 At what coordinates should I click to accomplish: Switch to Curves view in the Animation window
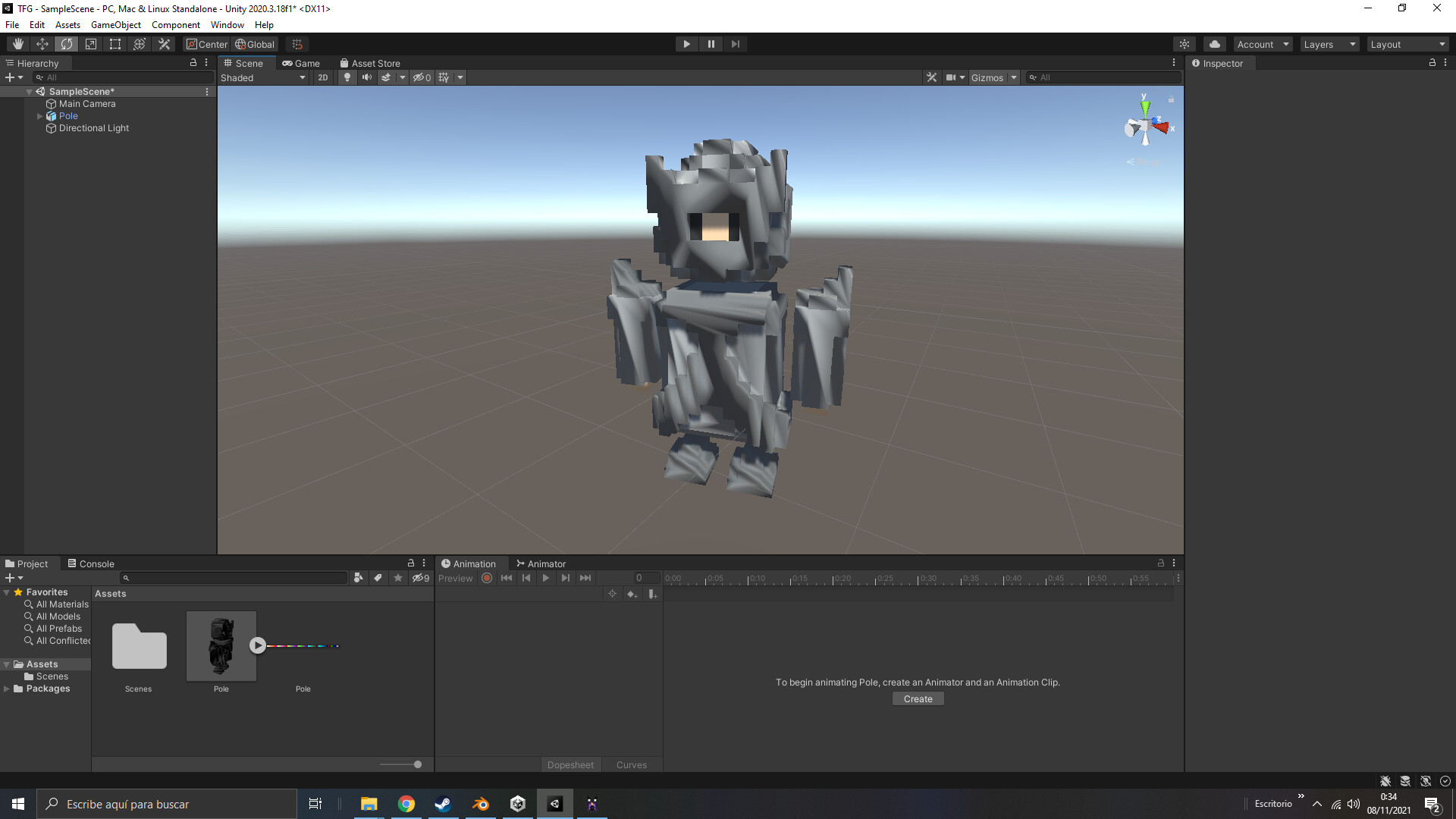click(x=631, y=764)
